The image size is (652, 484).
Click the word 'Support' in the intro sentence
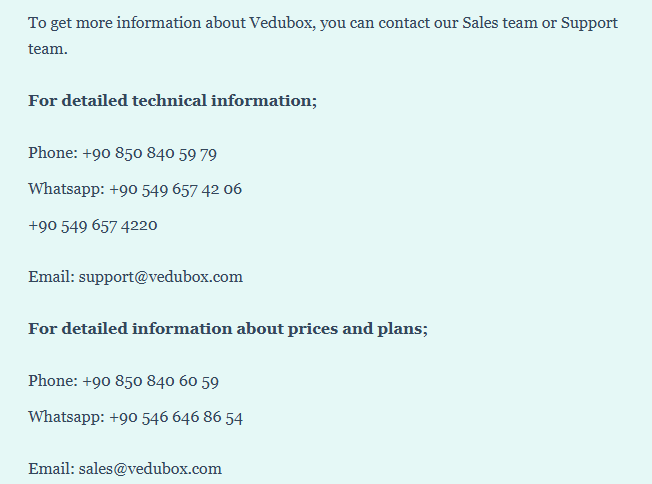589,24
